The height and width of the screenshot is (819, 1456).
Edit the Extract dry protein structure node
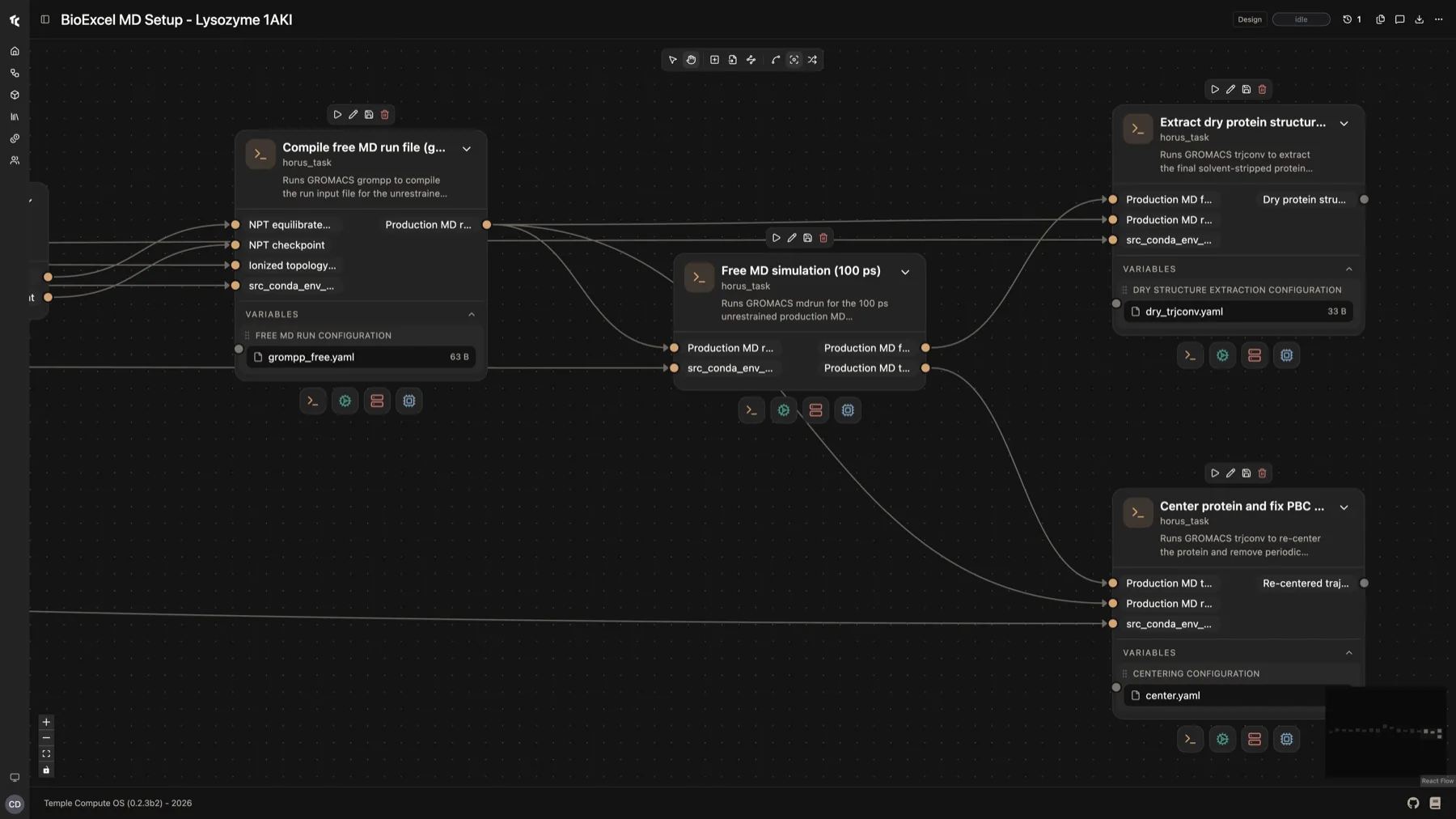[x=1230, y=90]
